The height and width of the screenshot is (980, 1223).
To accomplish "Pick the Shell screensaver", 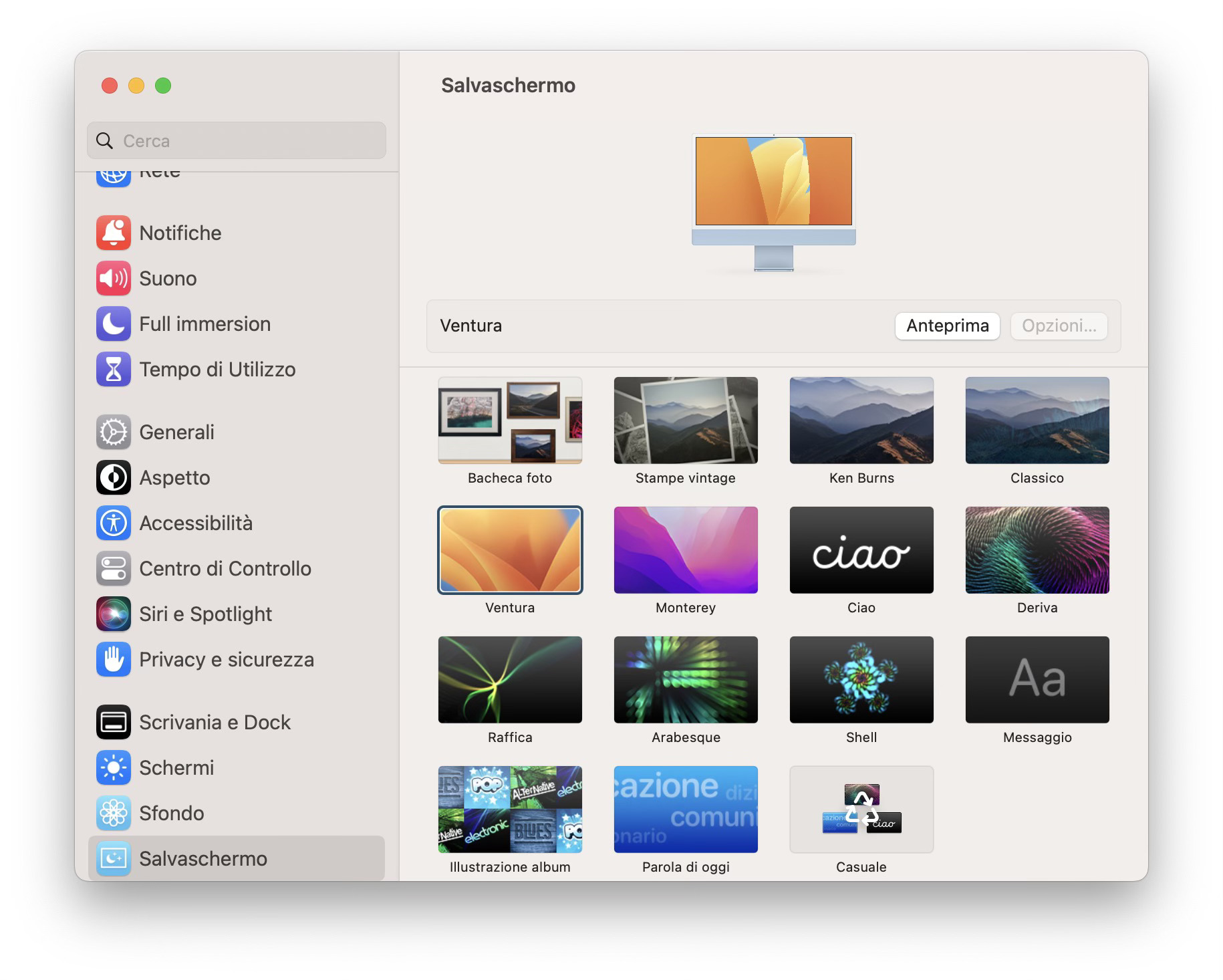I will point(861,680).
